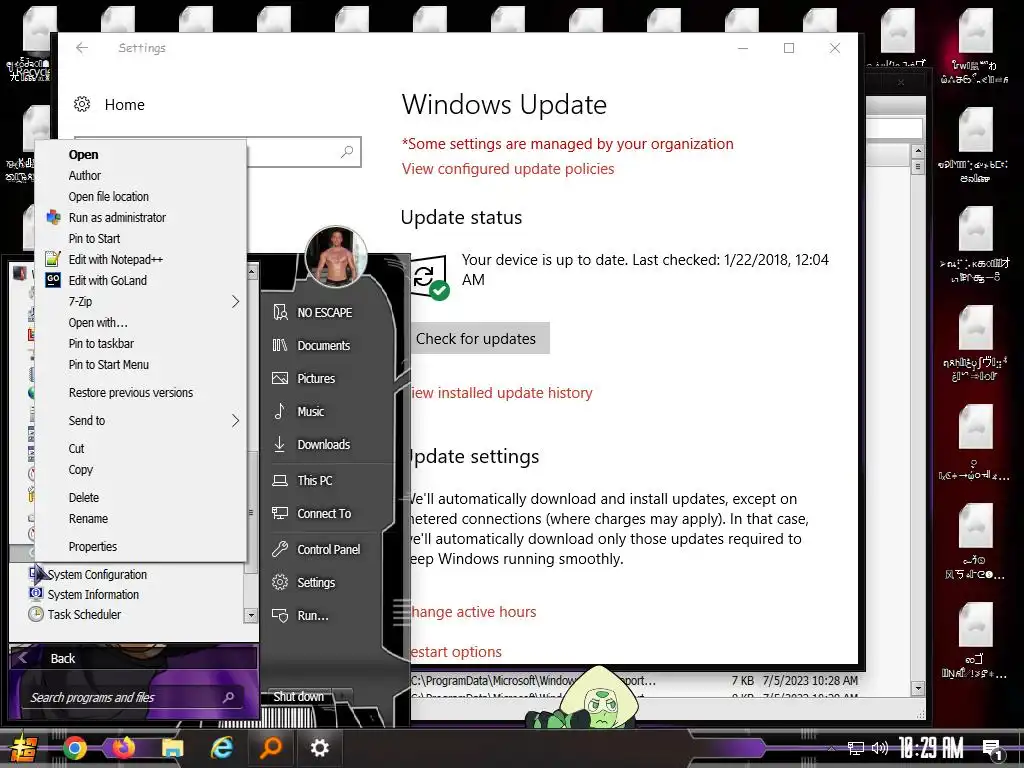The width and height of the screenshot is (1024, 768).
Task: Select Open with... in the context menu
Action: 140,323
